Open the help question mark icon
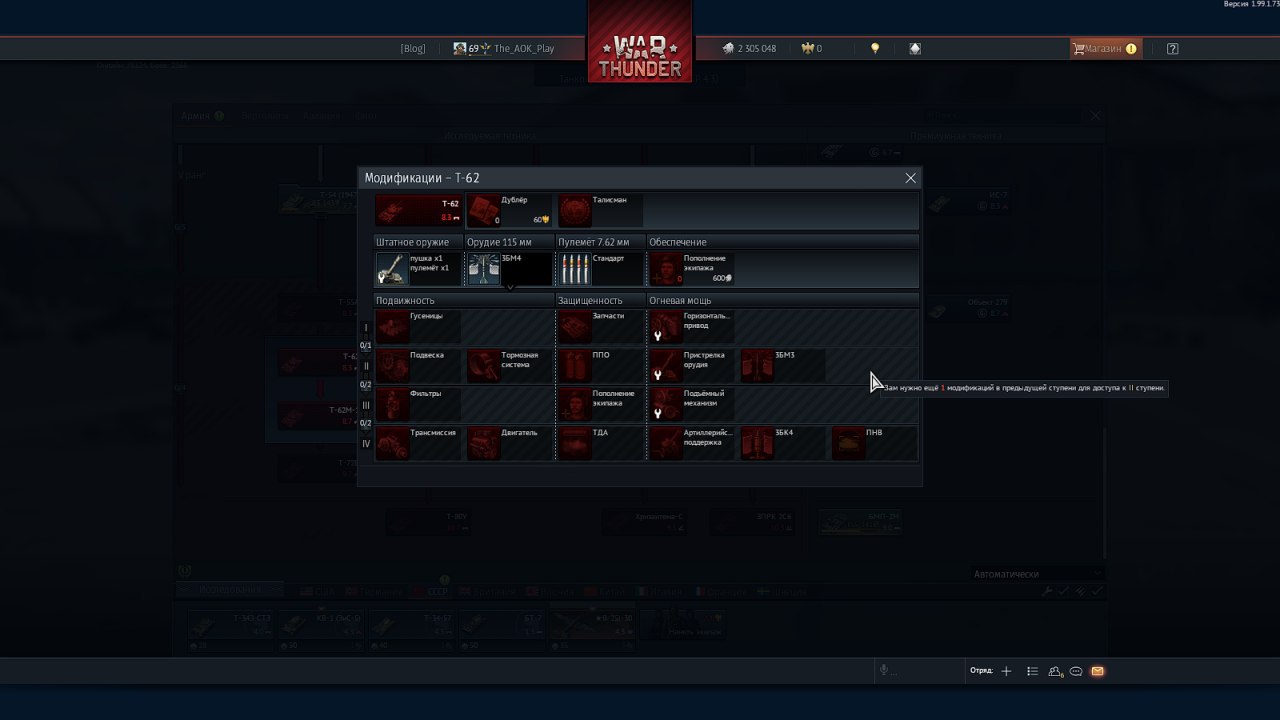The image size is (1280, 720). coord(1173,48)
